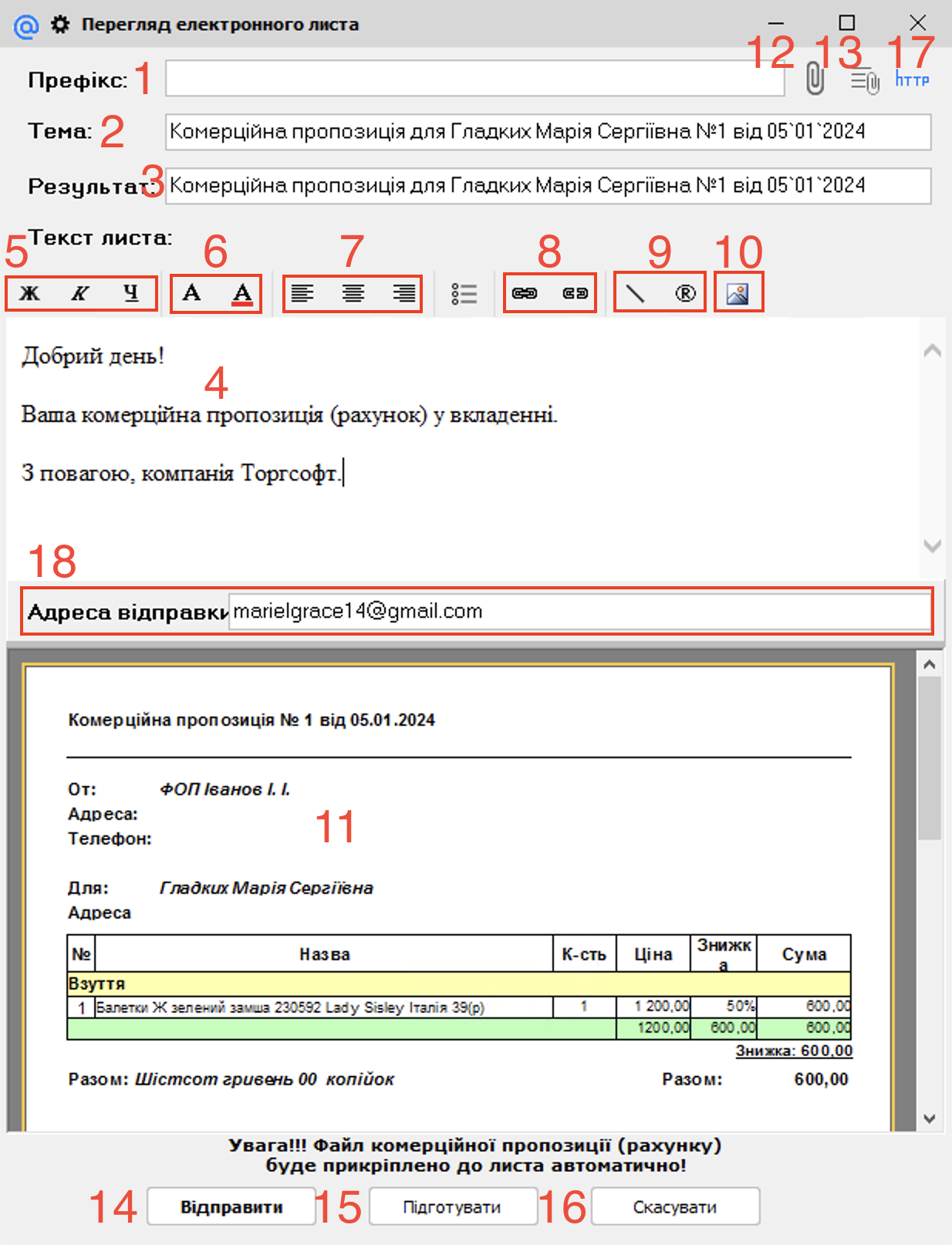Click the HTTP icon
Image resolution: width=952 pixels, height=1245 pixels.
tap(912, 79)
